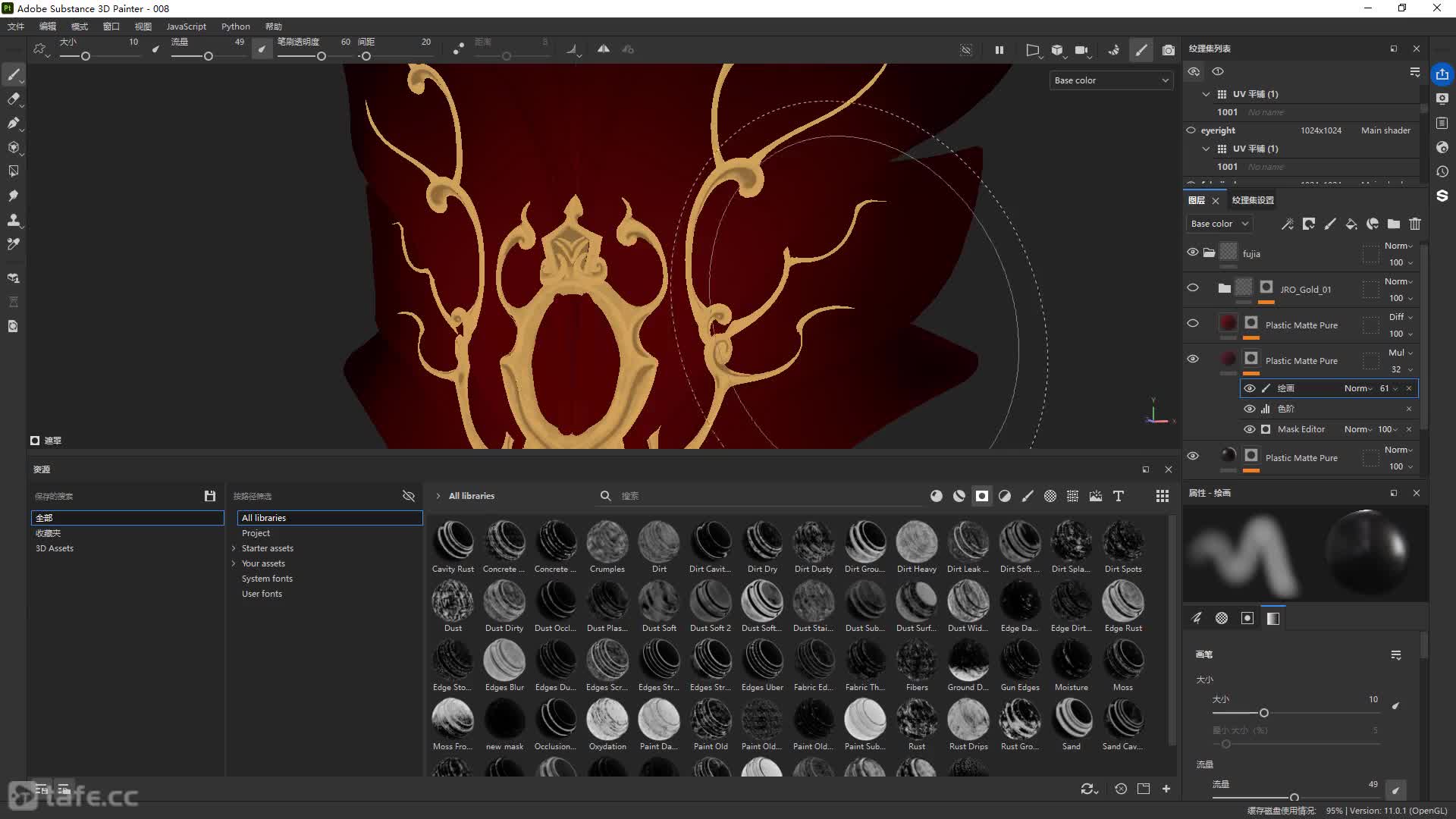Image resolution: width=1456 pixels, height=819 pixels.
Task: Add folder in the layers toolbar
Action: 1394,224
